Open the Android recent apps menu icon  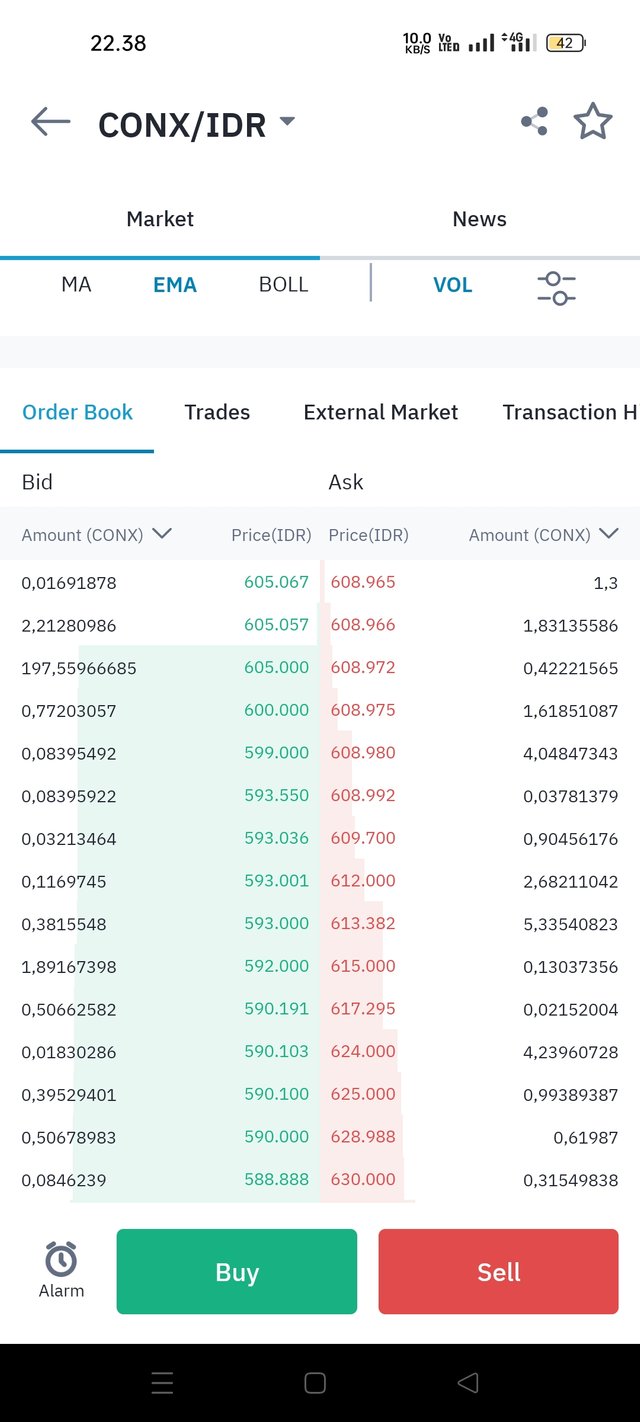coord(162,1383)
